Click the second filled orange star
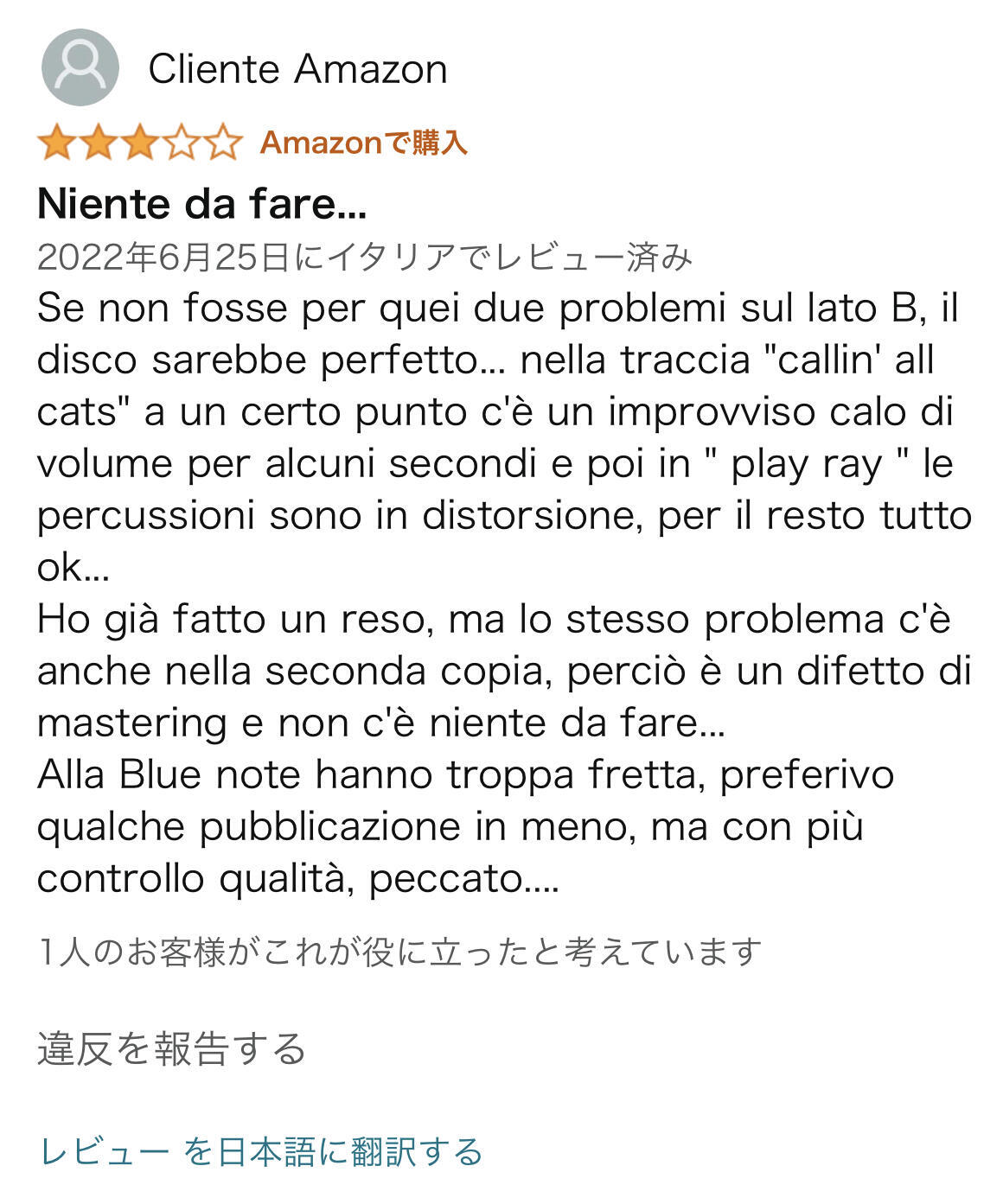Image resolution: width=1003 pixels, height=1204 pixels. point(99,143)
